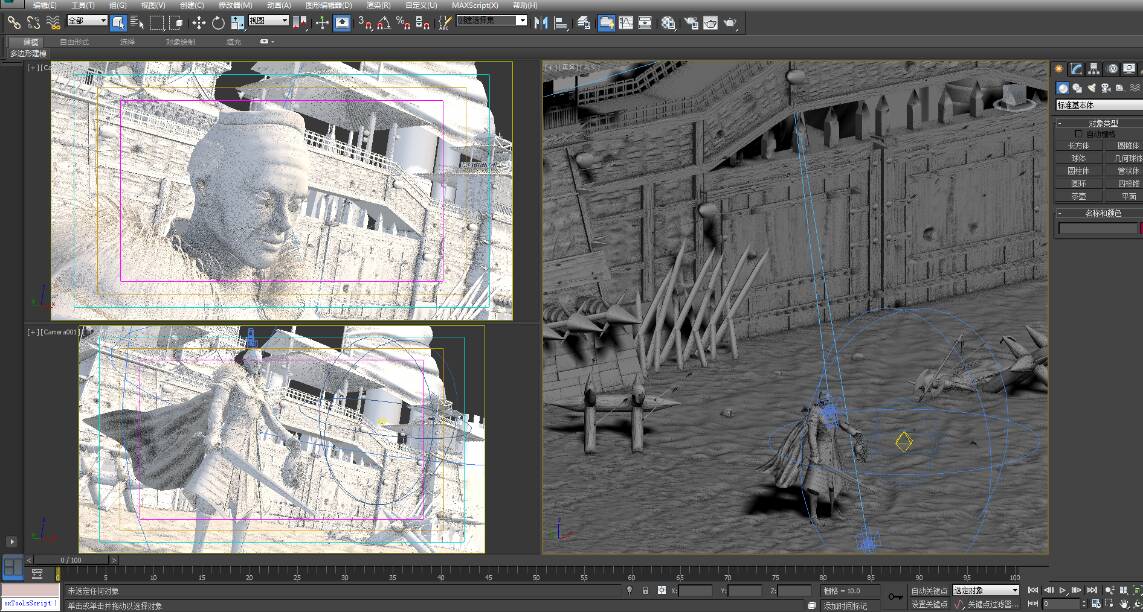The image size is (1143, 612).
Task: Open 标准基本体 object category dropdown
Action: click(1099, 105)
